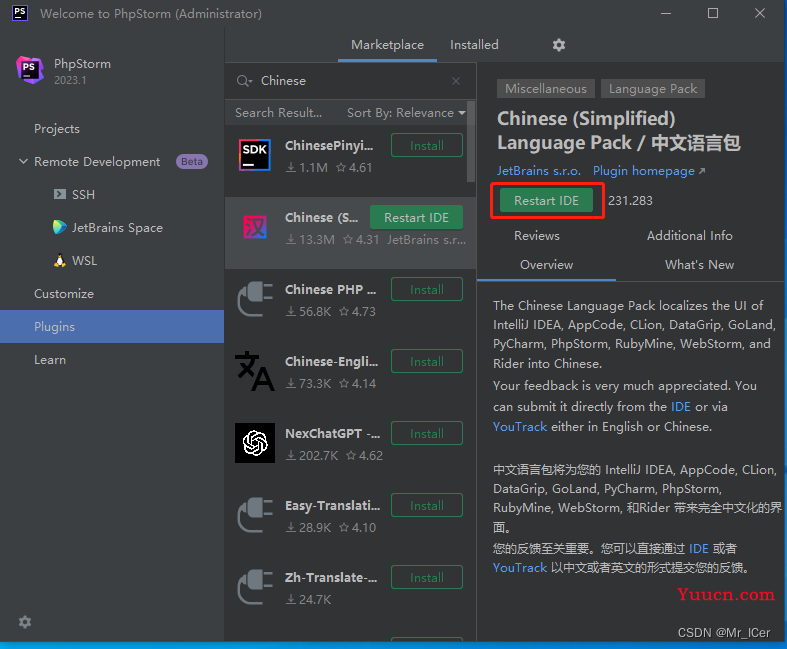787x649 pixels.
Task: Click the Miscellaneous tag
Action: click(546, 89)
